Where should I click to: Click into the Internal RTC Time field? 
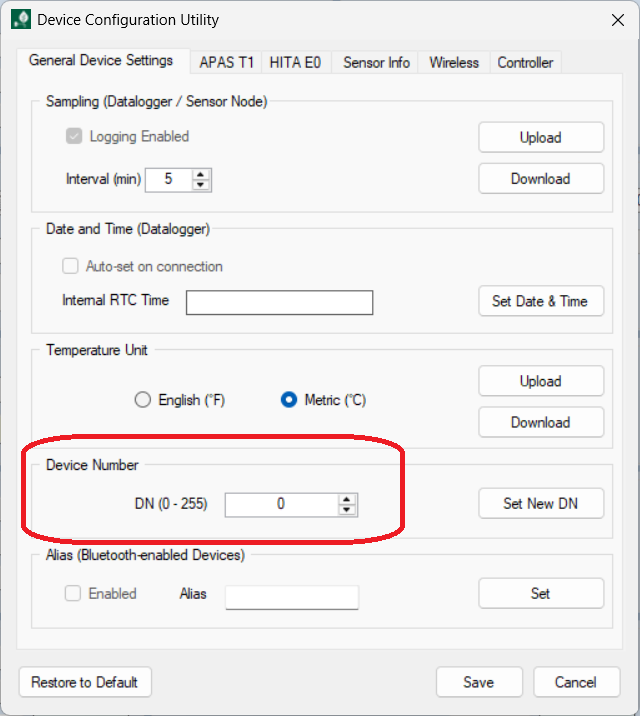pos(279,302)
